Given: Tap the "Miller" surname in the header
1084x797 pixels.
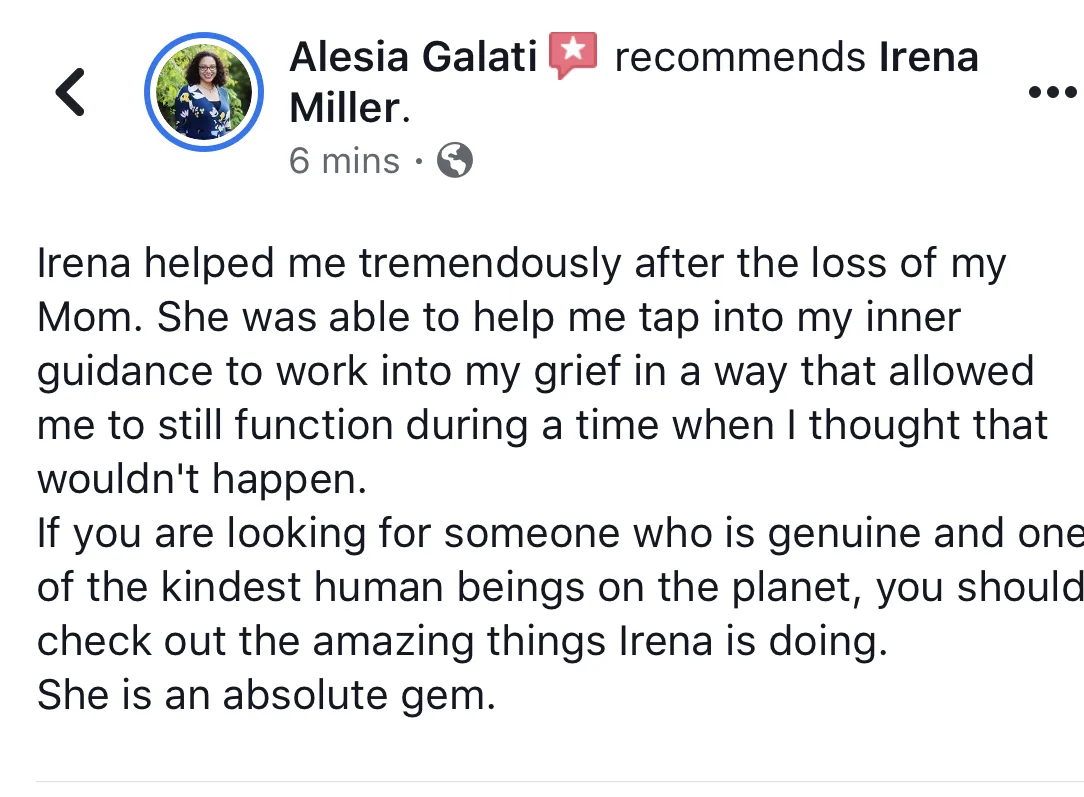Looking at the screenshot, I should 345,108.
